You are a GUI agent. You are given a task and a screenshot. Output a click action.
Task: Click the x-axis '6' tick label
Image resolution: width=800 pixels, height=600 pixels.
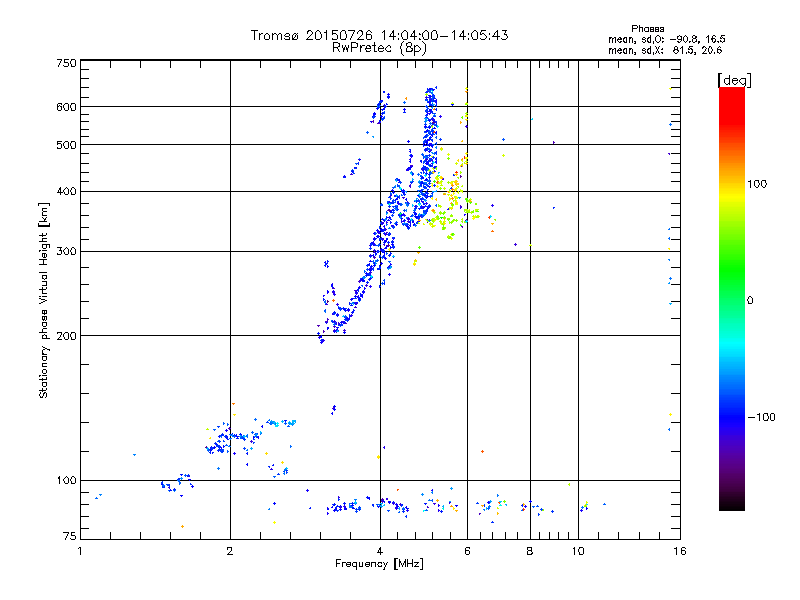(467, 551)
